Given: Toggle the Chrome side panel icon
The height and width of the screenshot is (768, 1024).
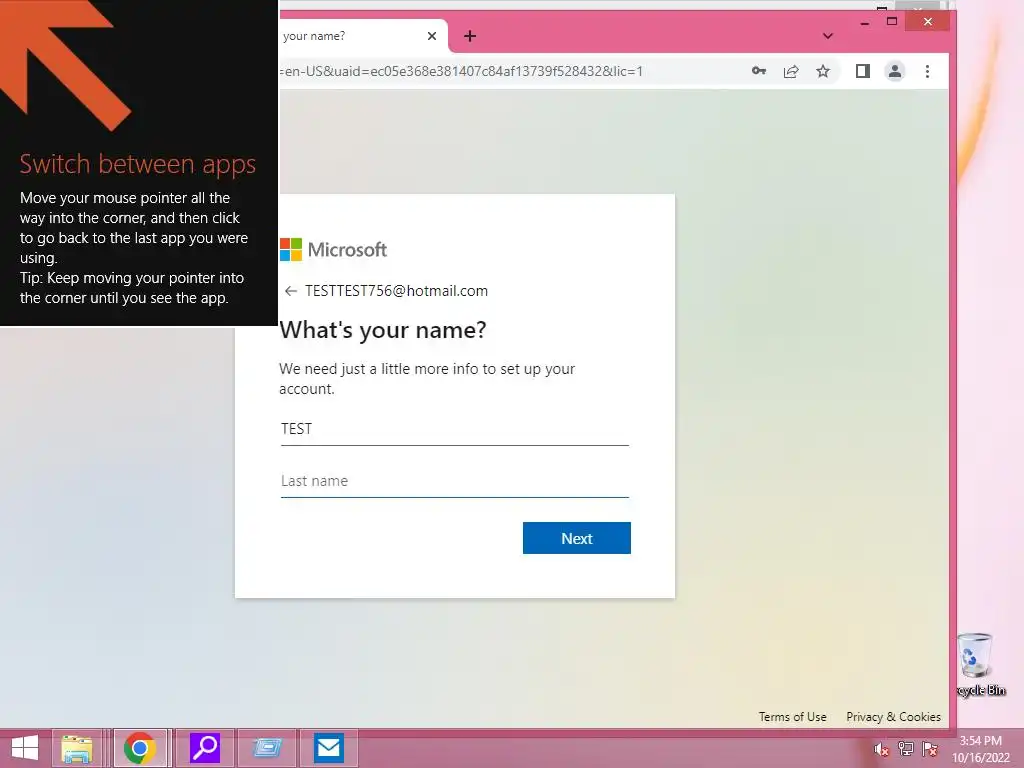Looking at the screenshot, I should click(863, 71).
